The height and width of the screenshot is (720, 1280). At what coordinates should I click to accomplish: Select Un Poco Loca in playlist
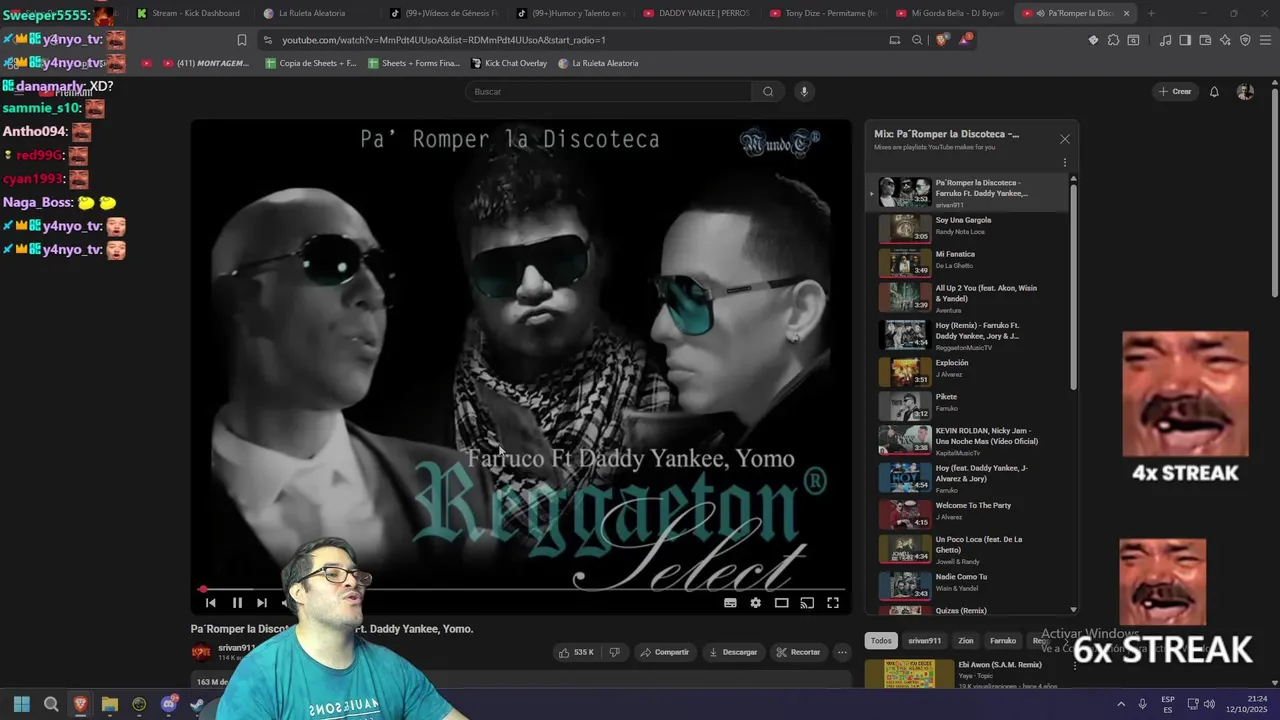[967, 548]
